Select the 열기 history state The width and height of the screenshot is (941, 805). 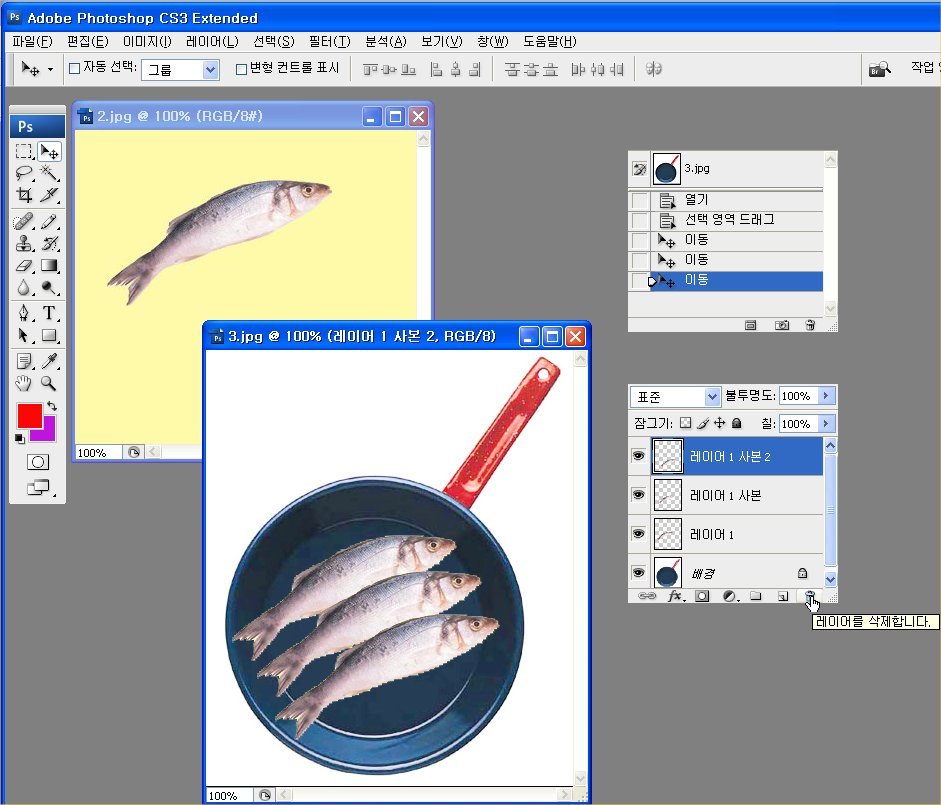pos(697,200)
